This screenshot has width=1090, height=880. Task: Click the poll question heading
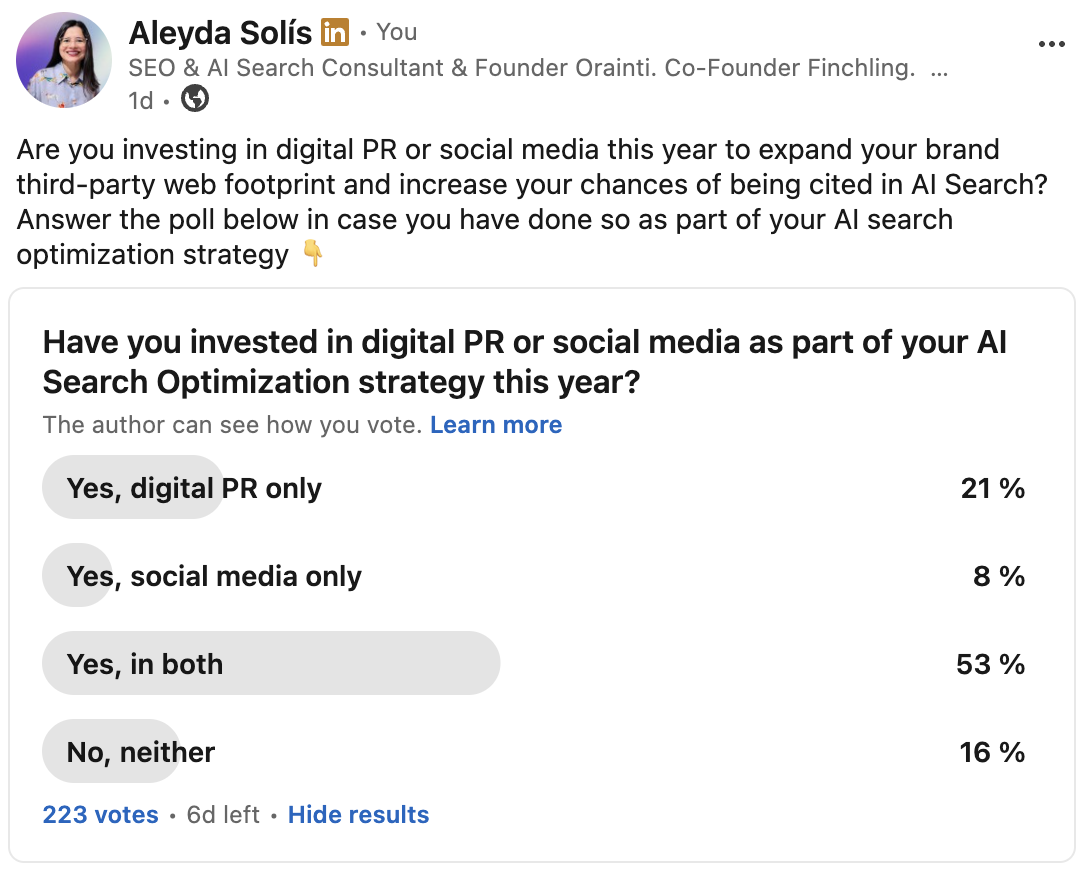click(525, 361)
